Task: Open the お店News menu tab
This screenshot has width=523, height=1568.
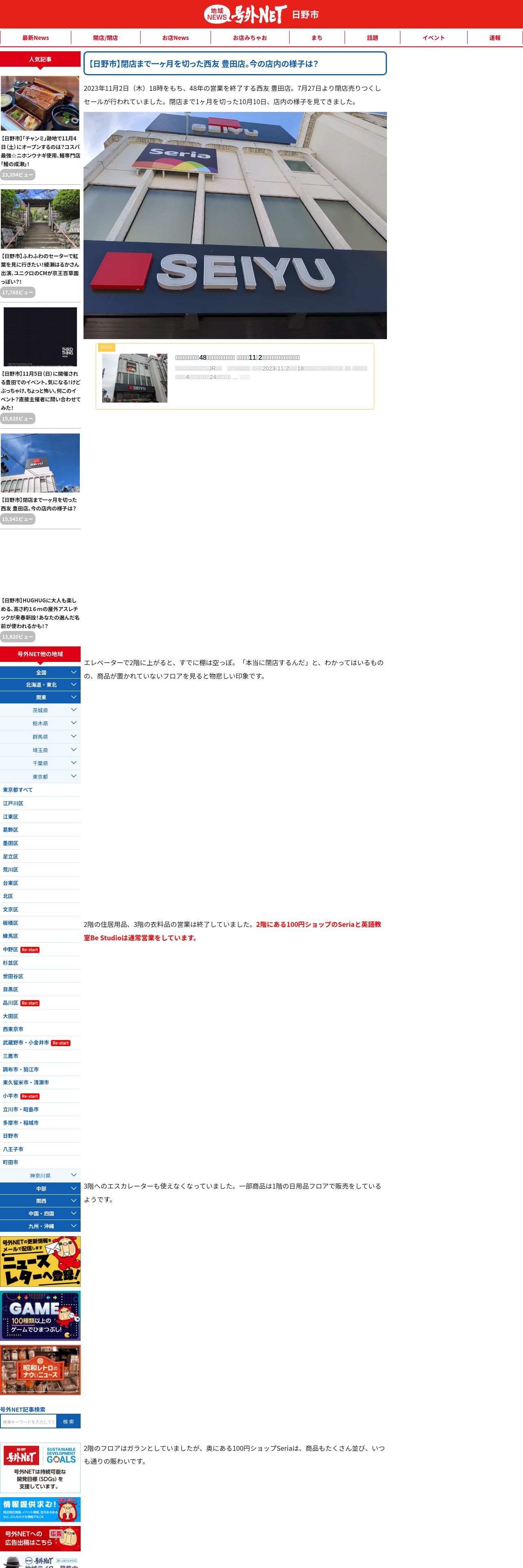Action: (x=175, y=38)
